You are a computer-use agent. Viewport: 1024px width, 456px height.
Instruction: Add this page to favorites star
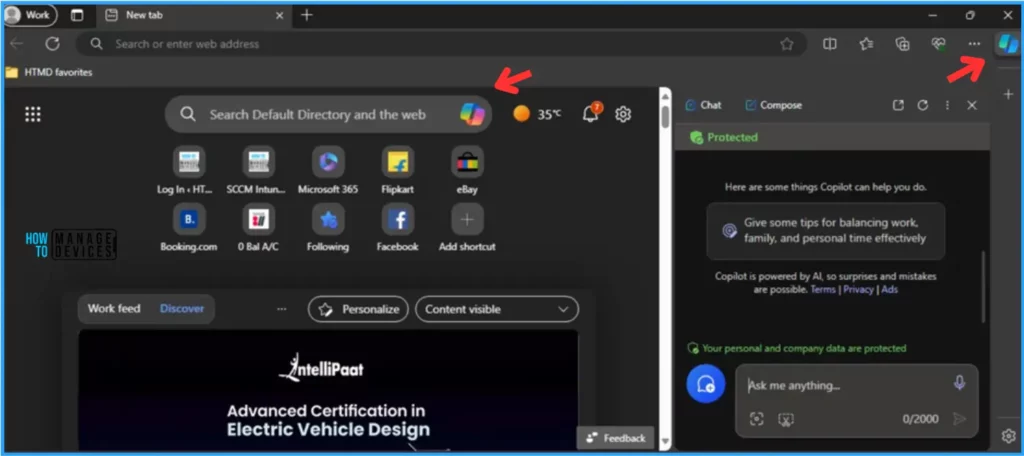(x=787, y=44)
